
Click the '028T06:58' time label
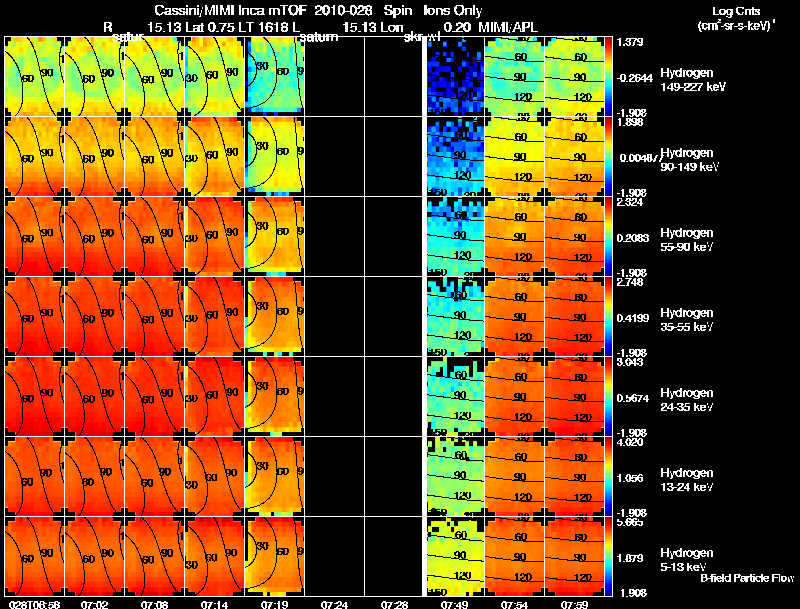[34, 604]
